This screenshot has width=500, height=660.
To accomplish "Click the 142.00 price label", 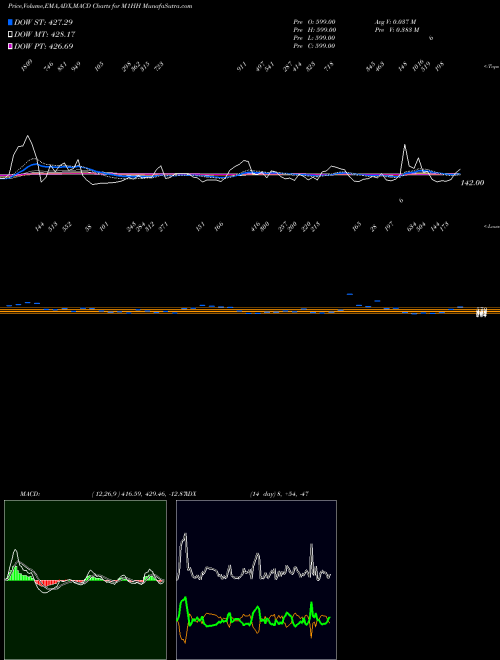I will point(472,183).
